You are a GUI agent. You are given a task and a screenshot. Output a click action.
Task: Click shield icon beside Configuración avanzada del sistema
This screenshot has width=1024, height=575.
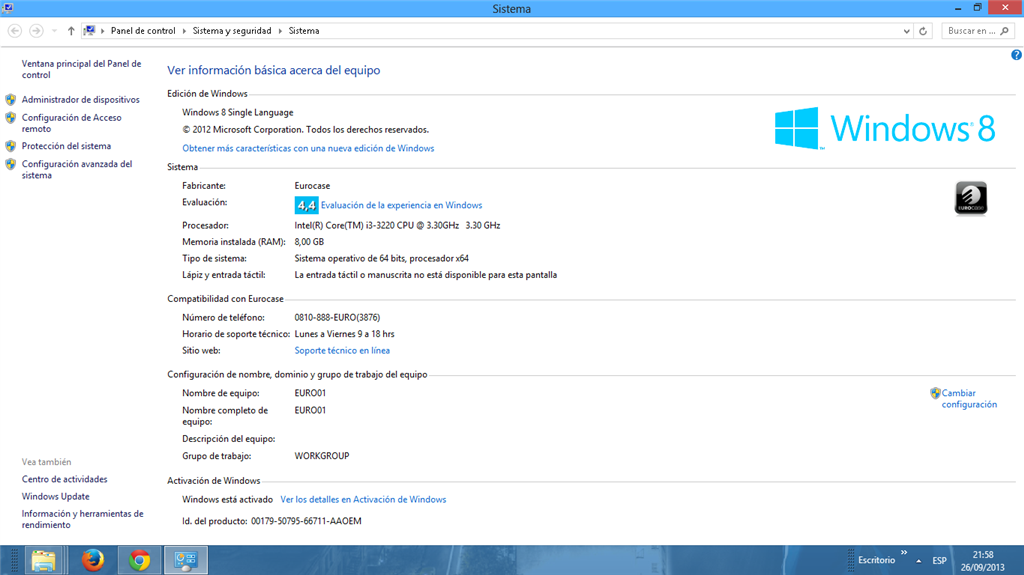(x=10, y=164)
